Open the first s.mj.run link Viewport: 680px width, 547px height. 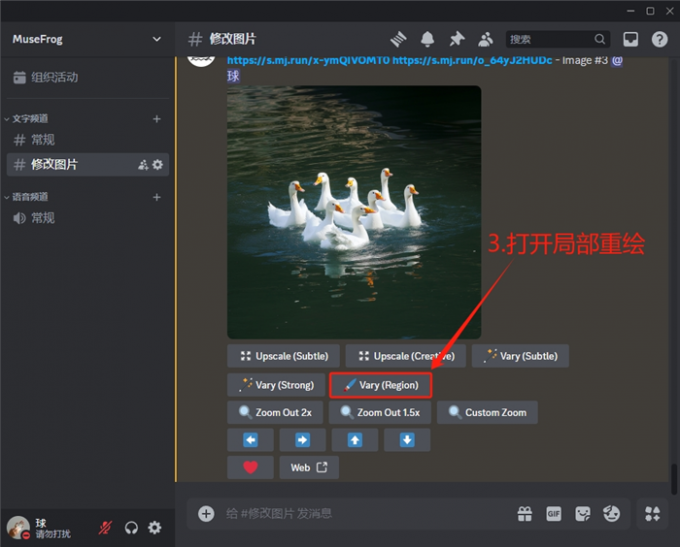tap(308, 60)
